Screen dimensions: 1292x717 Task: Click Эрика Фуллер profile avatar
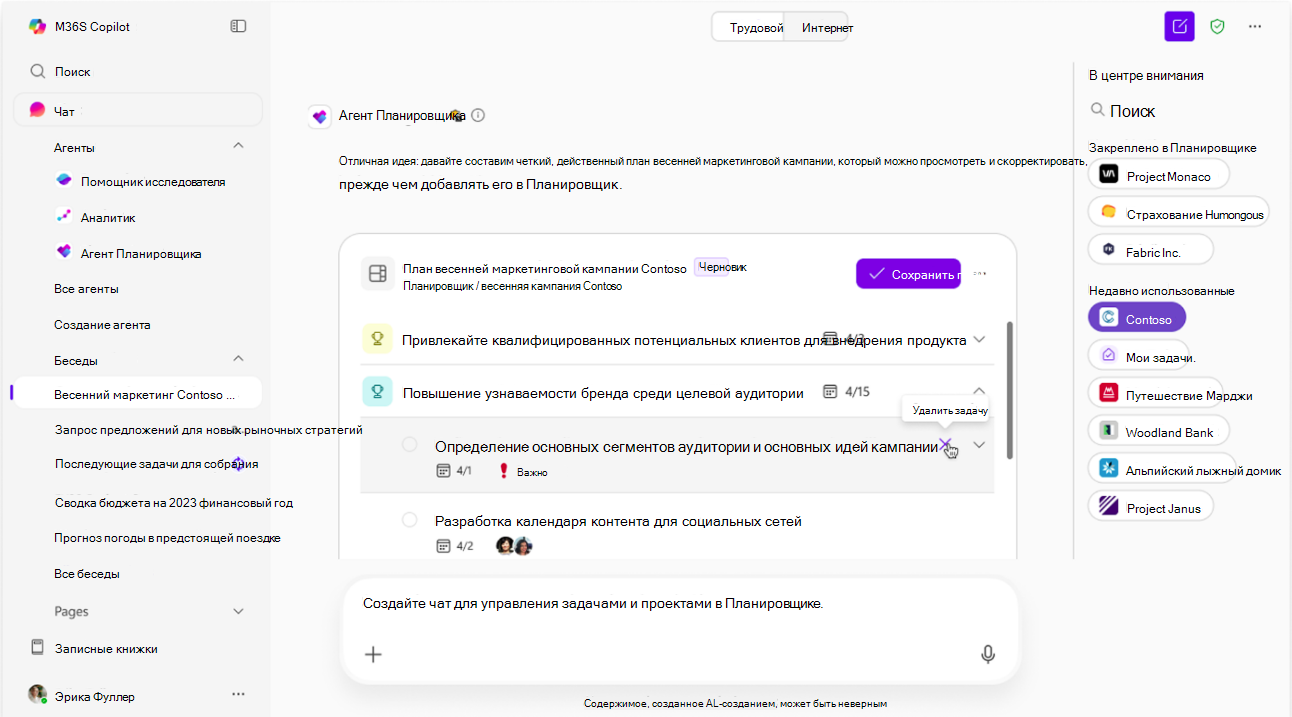[37, 694]
